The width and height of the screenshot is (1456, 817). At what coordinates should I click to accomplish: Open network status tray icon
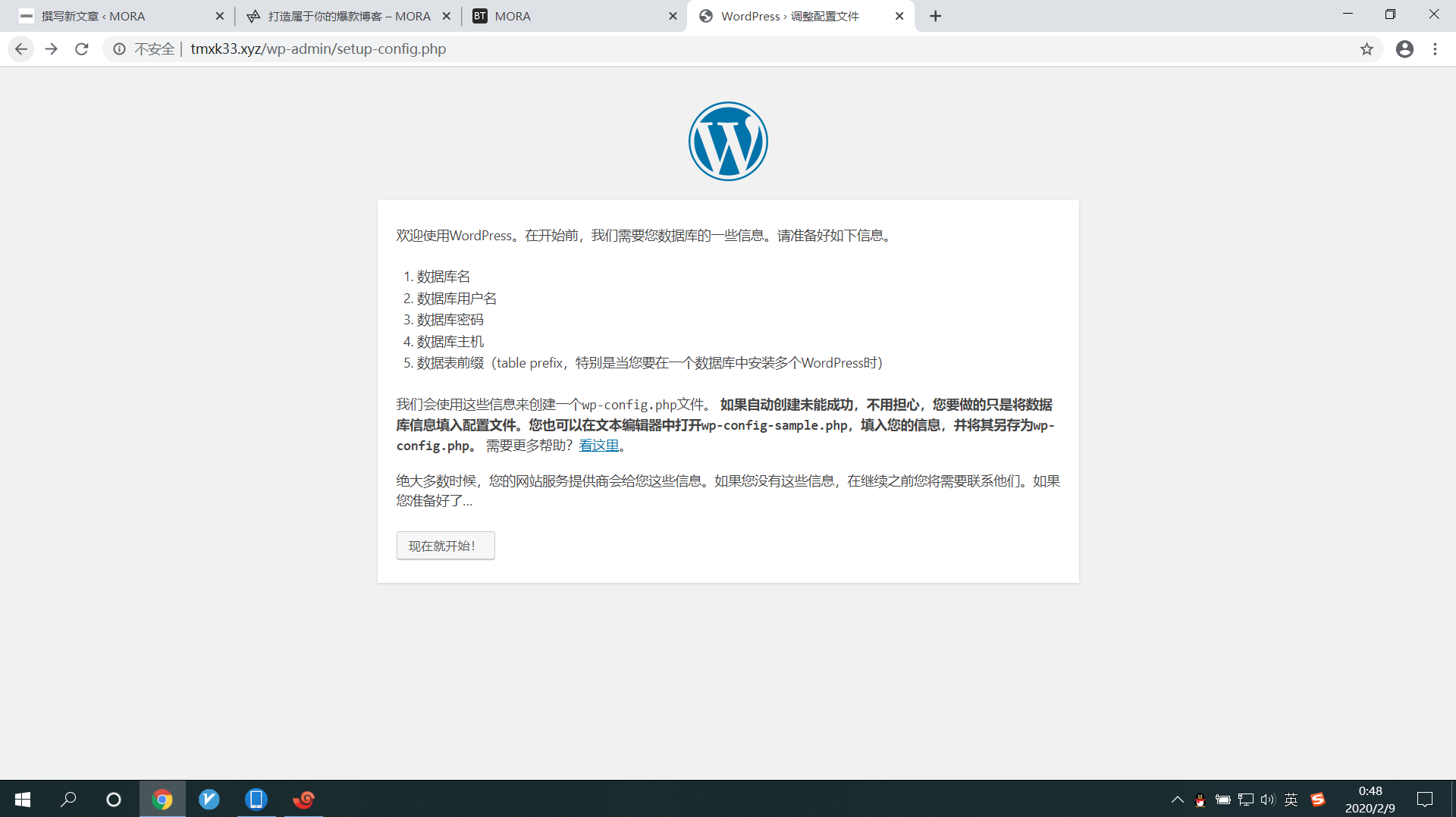pyautogui.click(x=1245, y=800)
